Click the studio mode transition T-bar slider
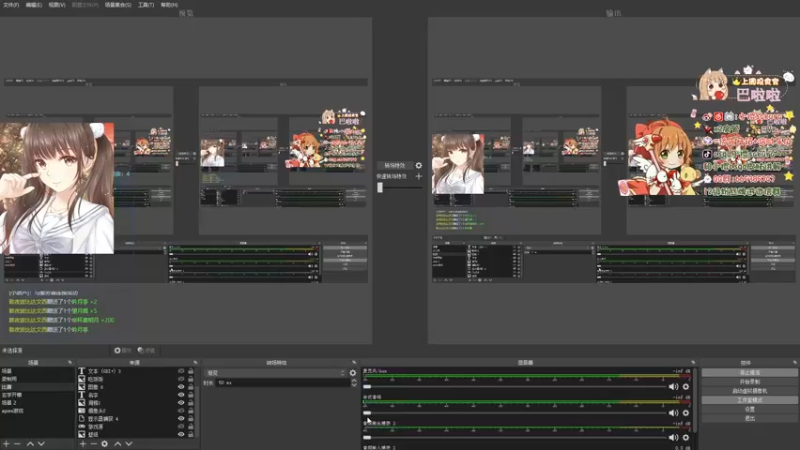 [x=399, y=188]
